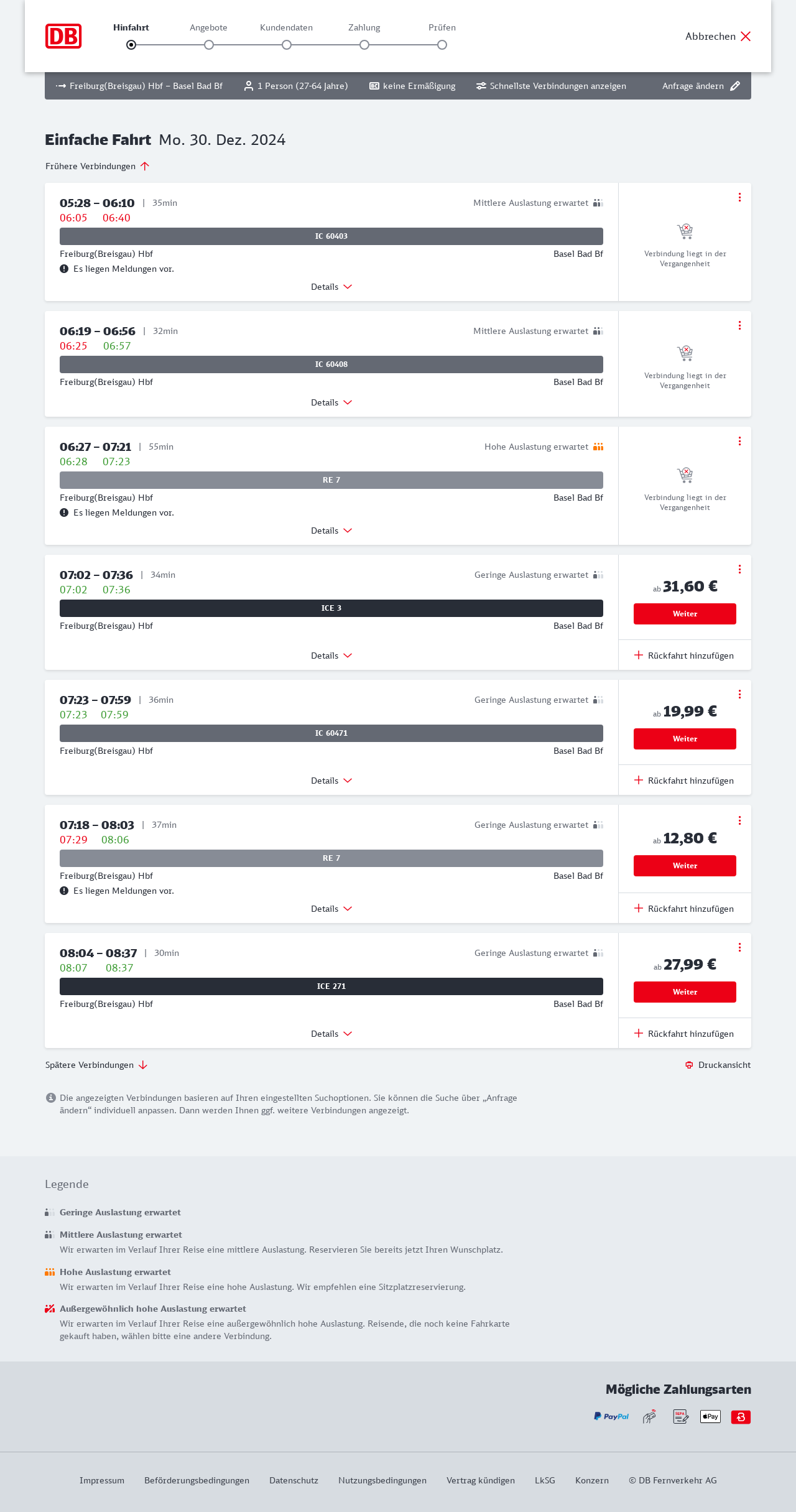Screen dimensions: 796x1512
Task: Click the Druckansicht printer icon
Action: [x=689, y=1065]
